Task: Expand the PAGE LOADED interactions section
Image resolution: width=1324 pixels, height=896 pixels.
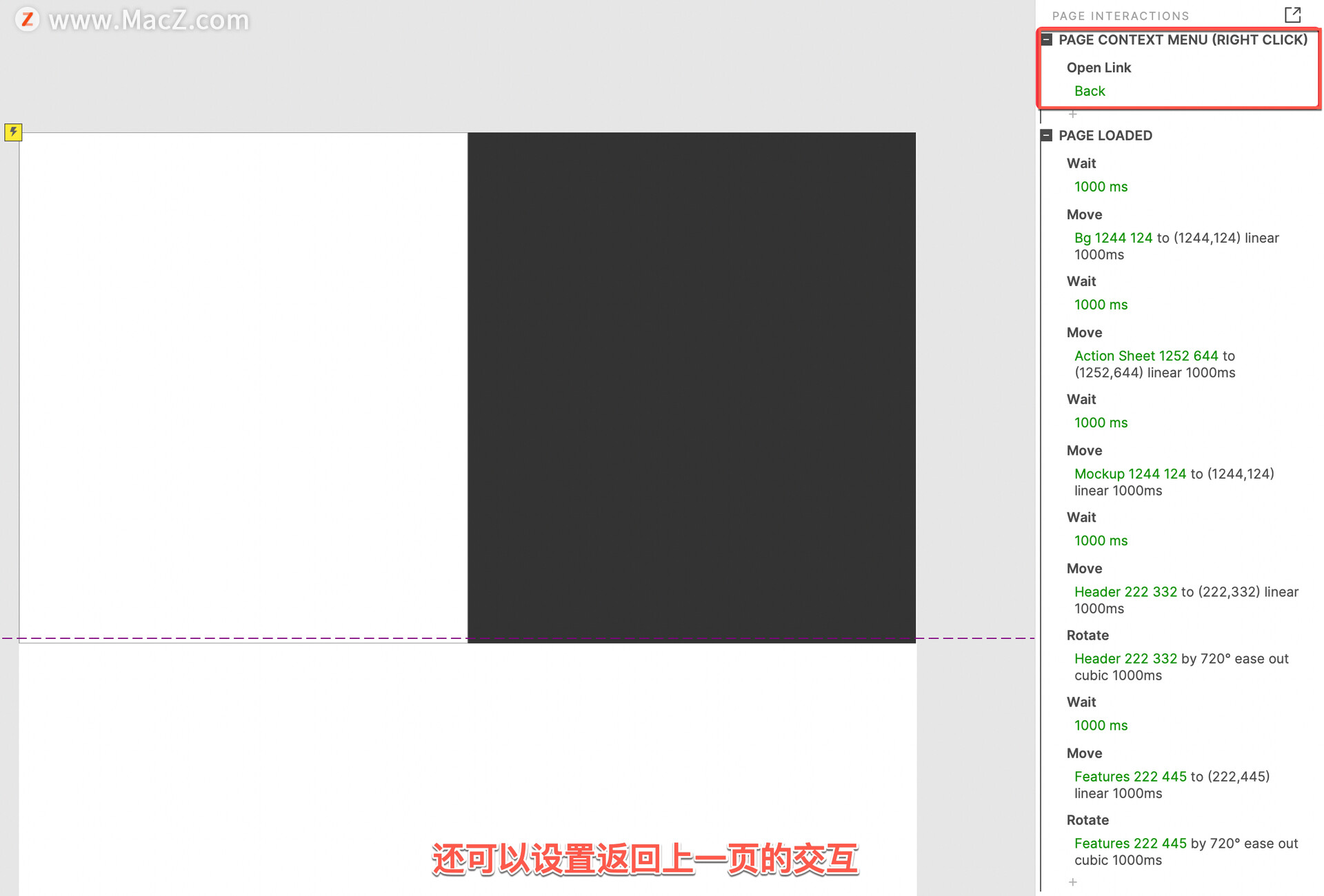Action: coord(1048,135)
